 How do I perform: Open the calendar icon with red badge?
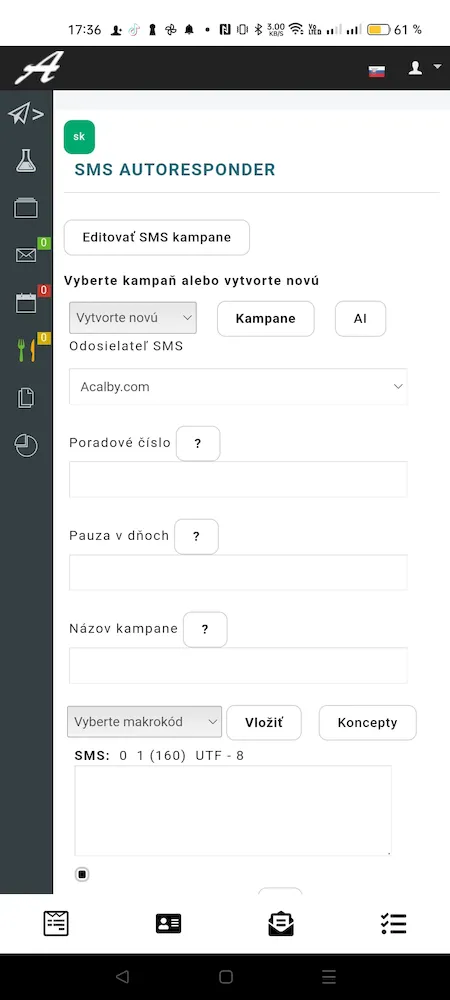[x=26, y=303]
